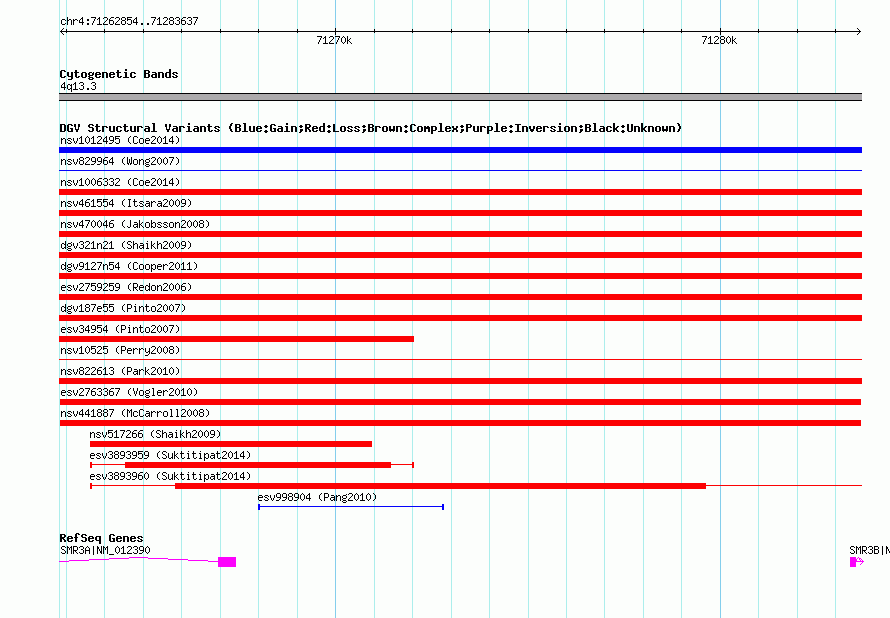This screenshot has width=890, height=618.
Task: Select the dgv321n21 (Shaikh2009) red bar
Action: 460,255
